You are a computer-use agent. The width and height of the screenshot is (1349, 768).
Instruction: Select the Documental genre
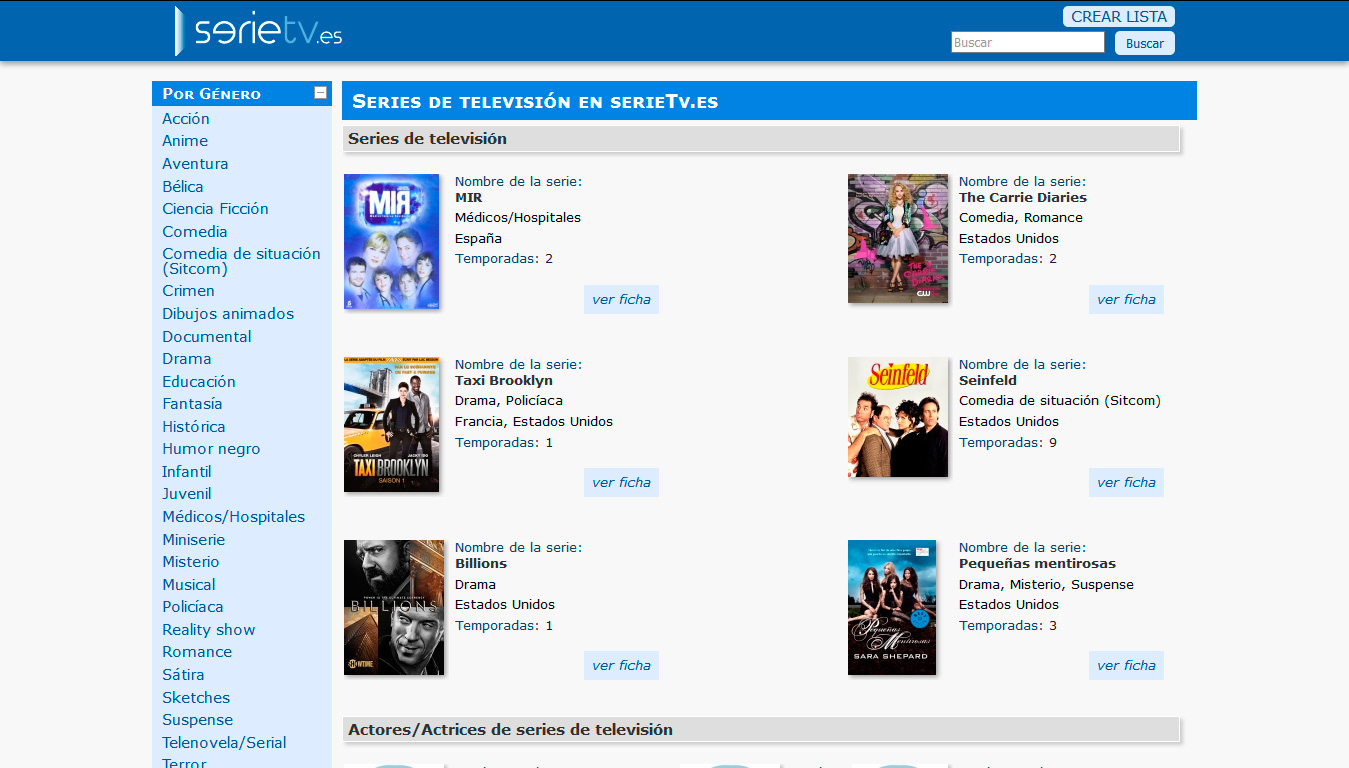[x=207, y=337]
